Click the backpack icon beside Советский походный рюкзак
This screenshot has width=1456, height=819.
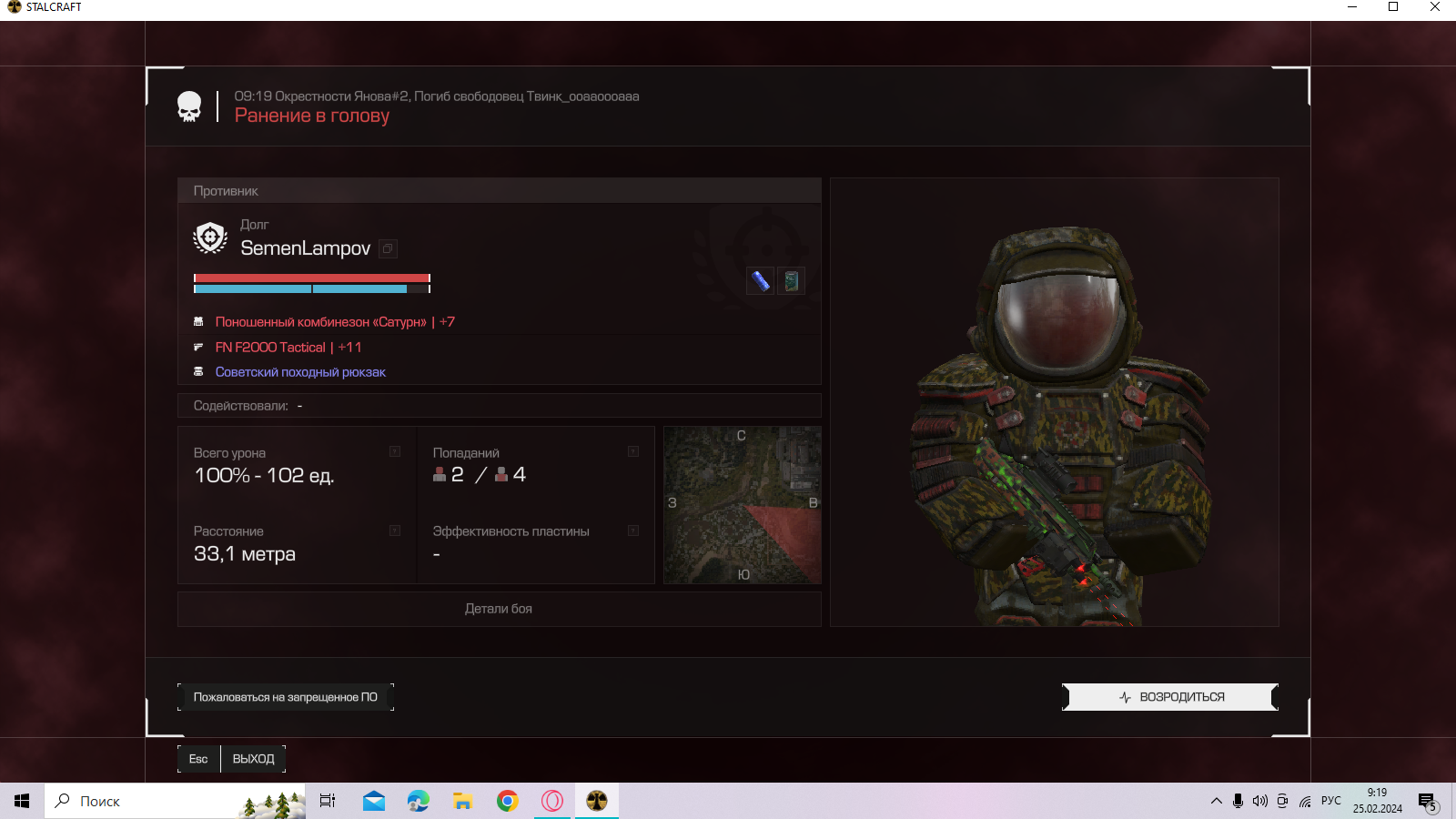pyautogui.click(x=198, y=371)
